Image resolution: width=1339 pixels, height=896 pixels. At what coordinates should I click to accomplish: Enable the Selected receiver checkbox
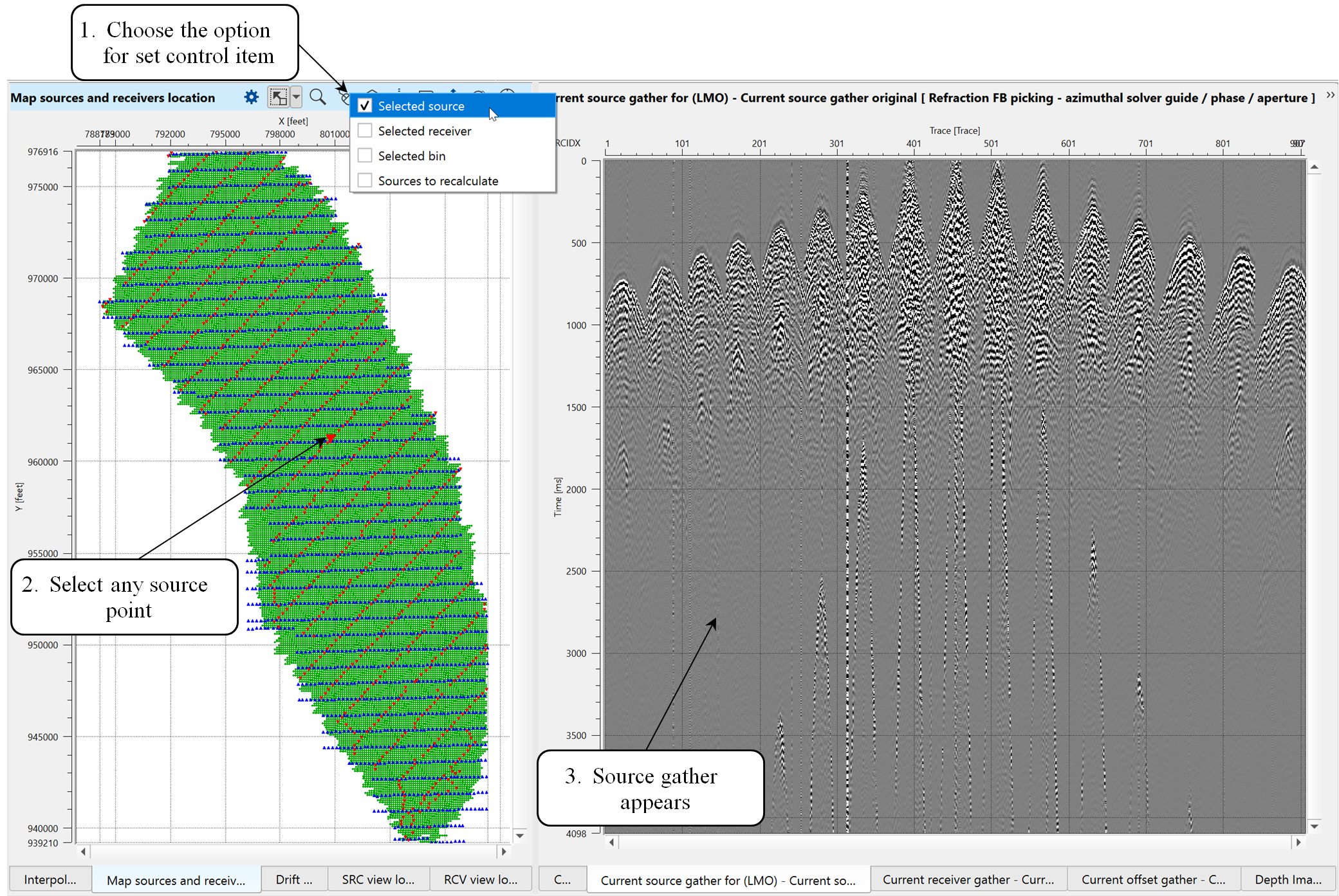pyautogui.click(x=365, y=131)
